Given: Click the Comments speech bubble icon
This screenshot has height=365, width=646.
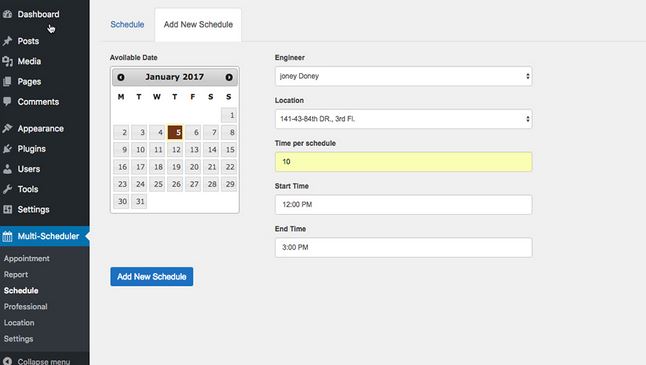Looking at the screenshot, I should point(7,101).
